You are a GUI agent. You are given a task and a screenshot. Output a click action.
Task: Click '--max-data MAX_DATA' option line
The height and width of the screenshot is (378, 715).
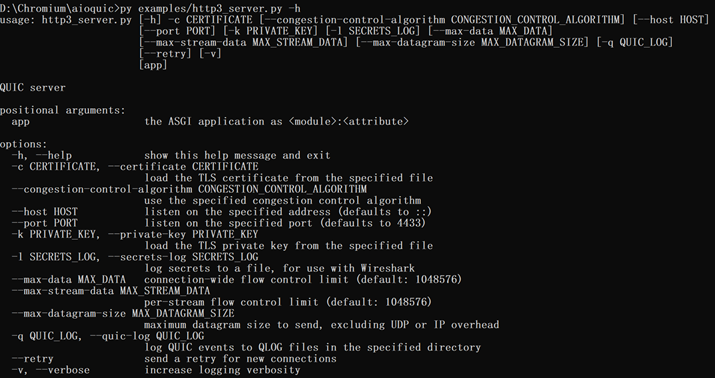[x=237, y=280]
